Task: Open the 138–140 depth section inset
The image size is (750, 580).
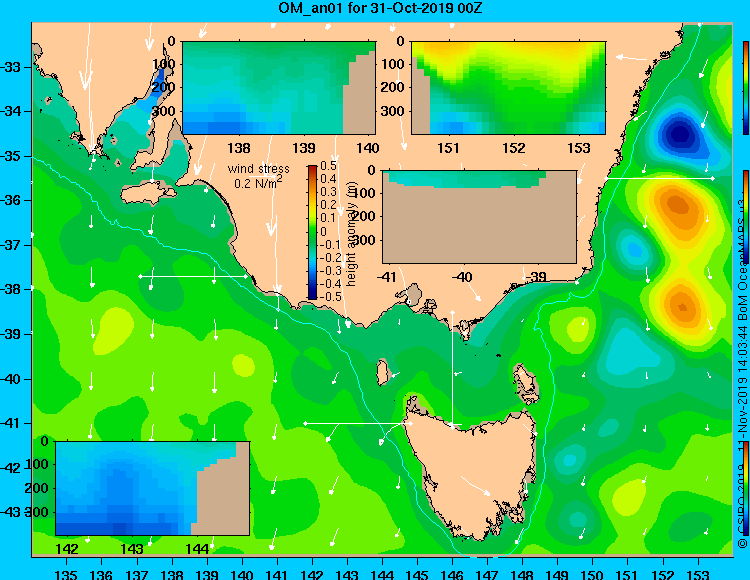Action: point(279,88)
